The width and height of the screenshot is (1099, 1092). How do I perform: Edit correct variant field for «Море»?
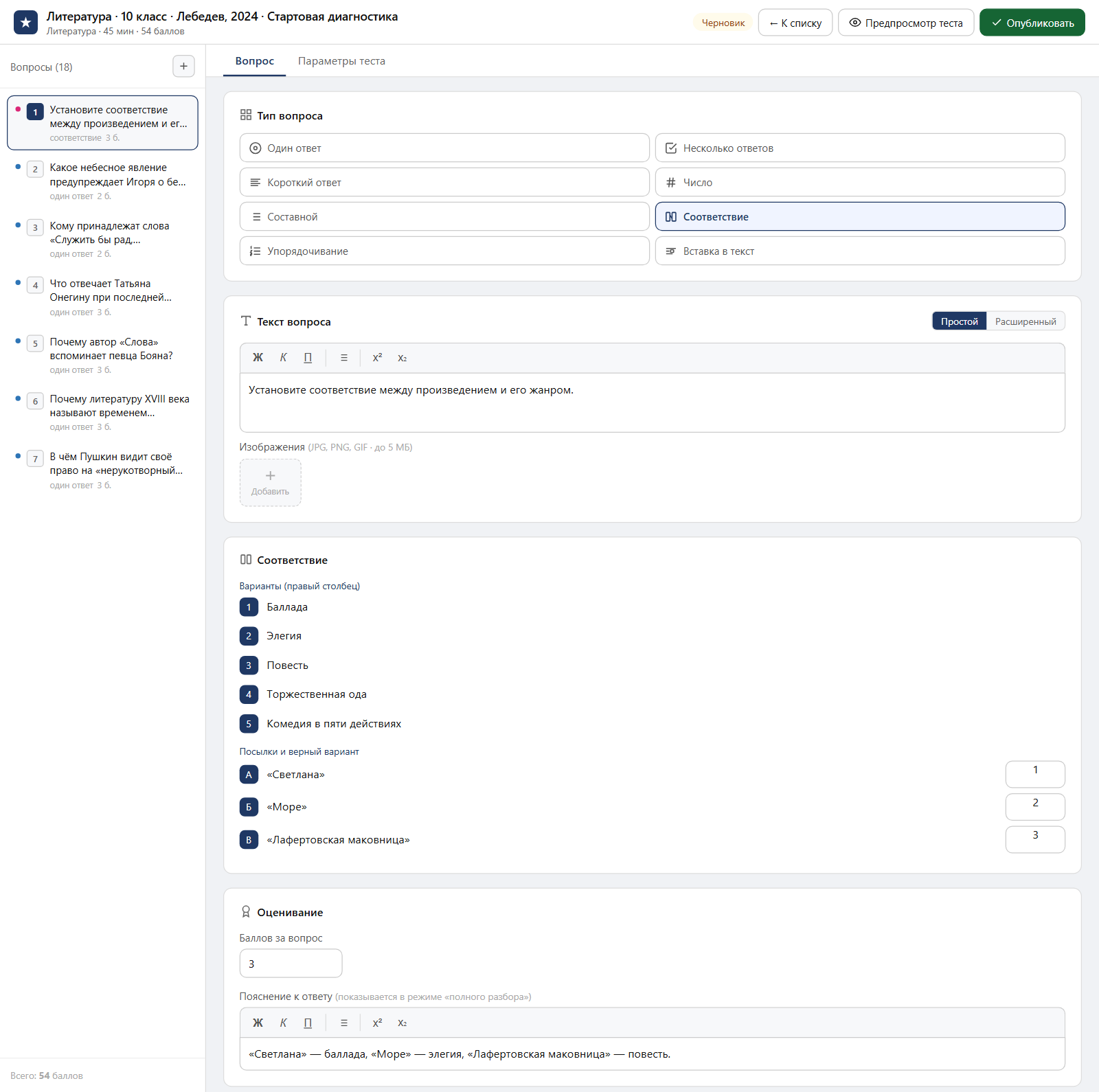(x=1035, y=807)
